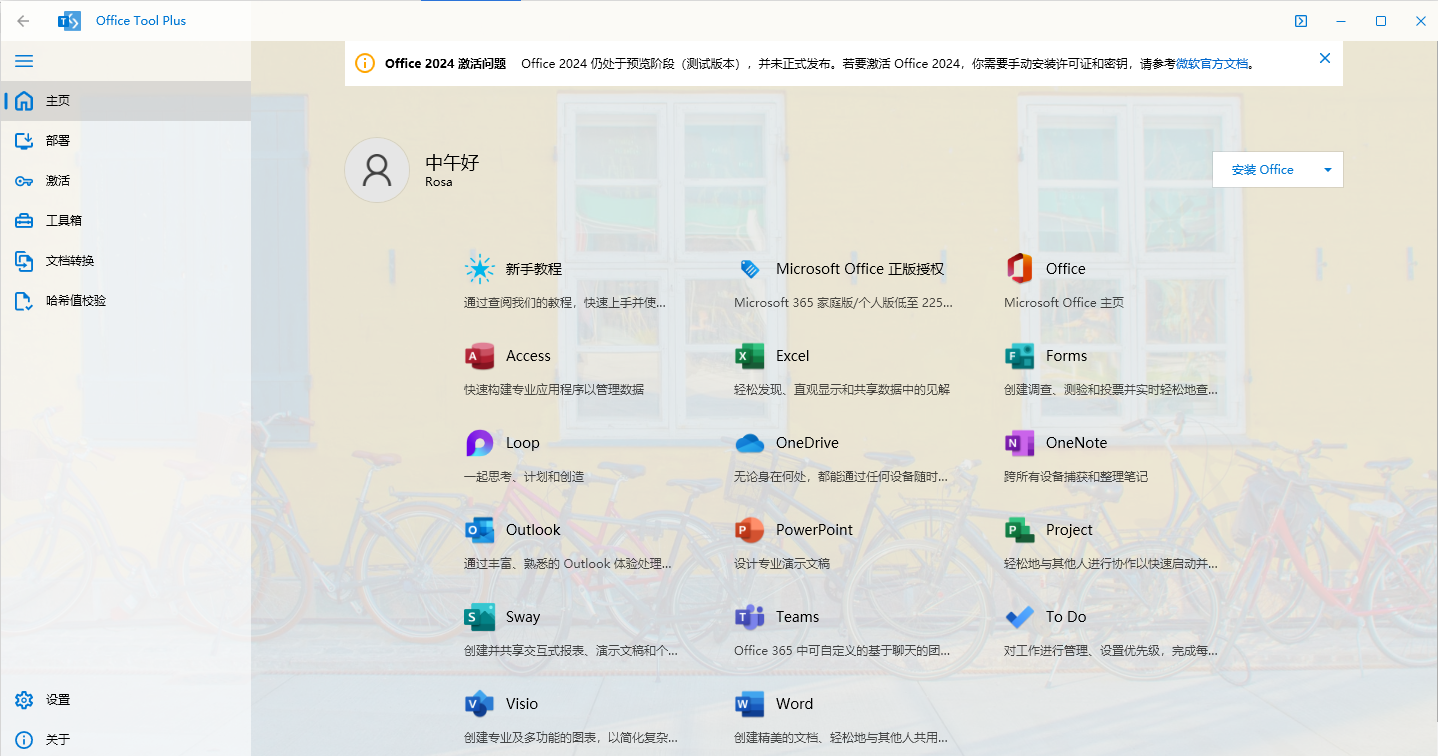Click the OneNote description 跨所有设备捕获和整理笔记
Viewport: 1438px width, 756px height.
click(1076, 477)
